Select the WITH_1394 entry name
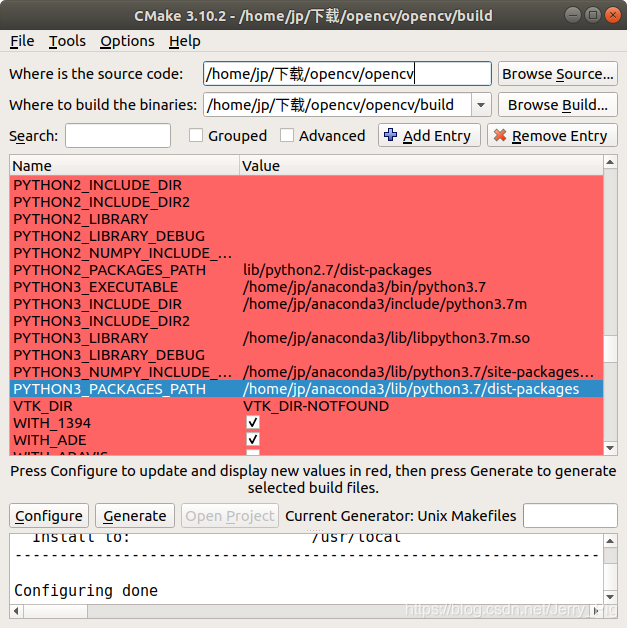 tap(52, 423)
